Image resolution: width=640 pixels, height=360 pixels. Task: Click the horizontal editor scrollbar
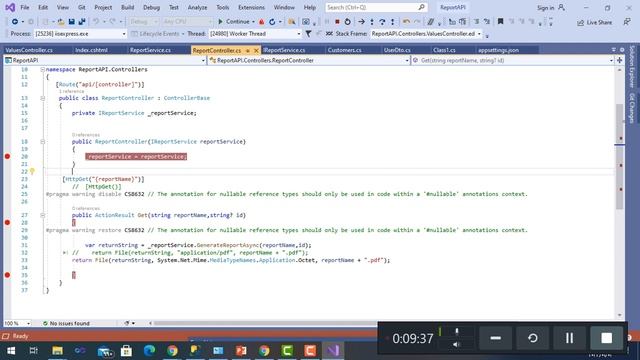pos(265,323)
